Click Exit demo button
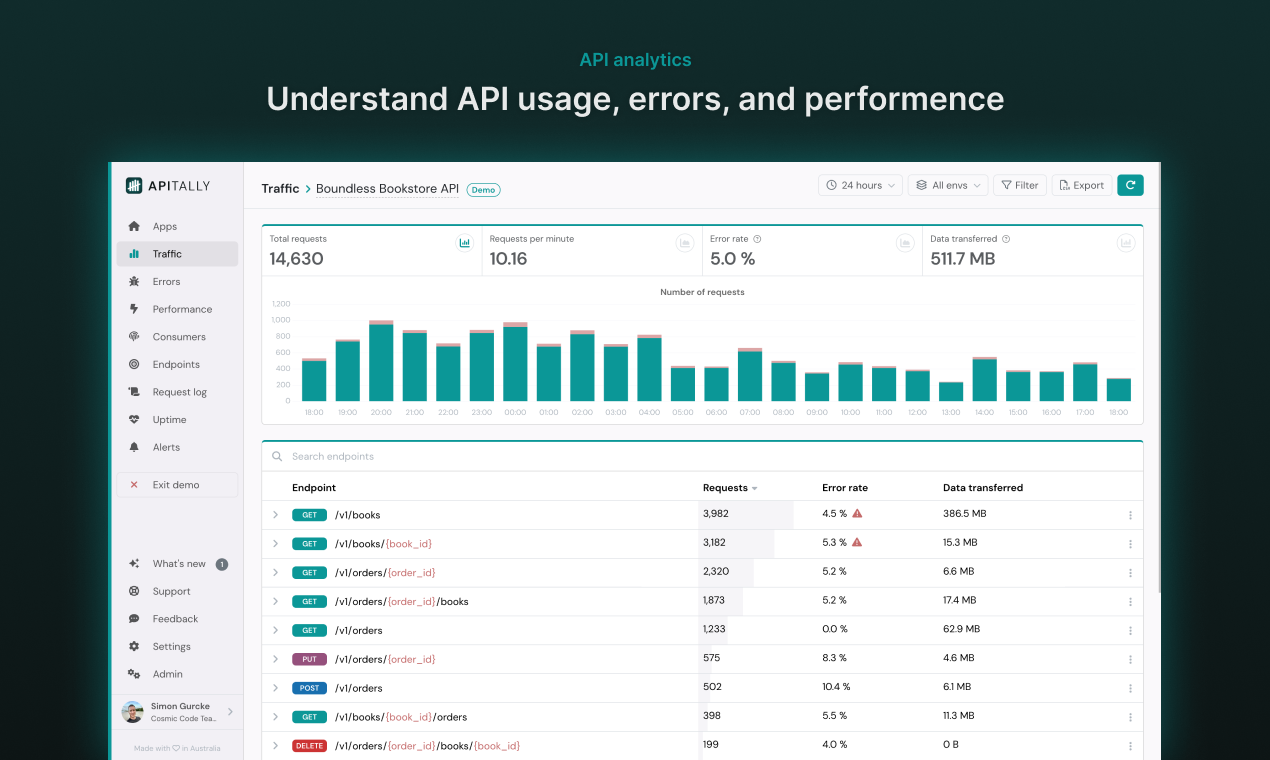This screenshot has width=1270, height=760. 177,485
